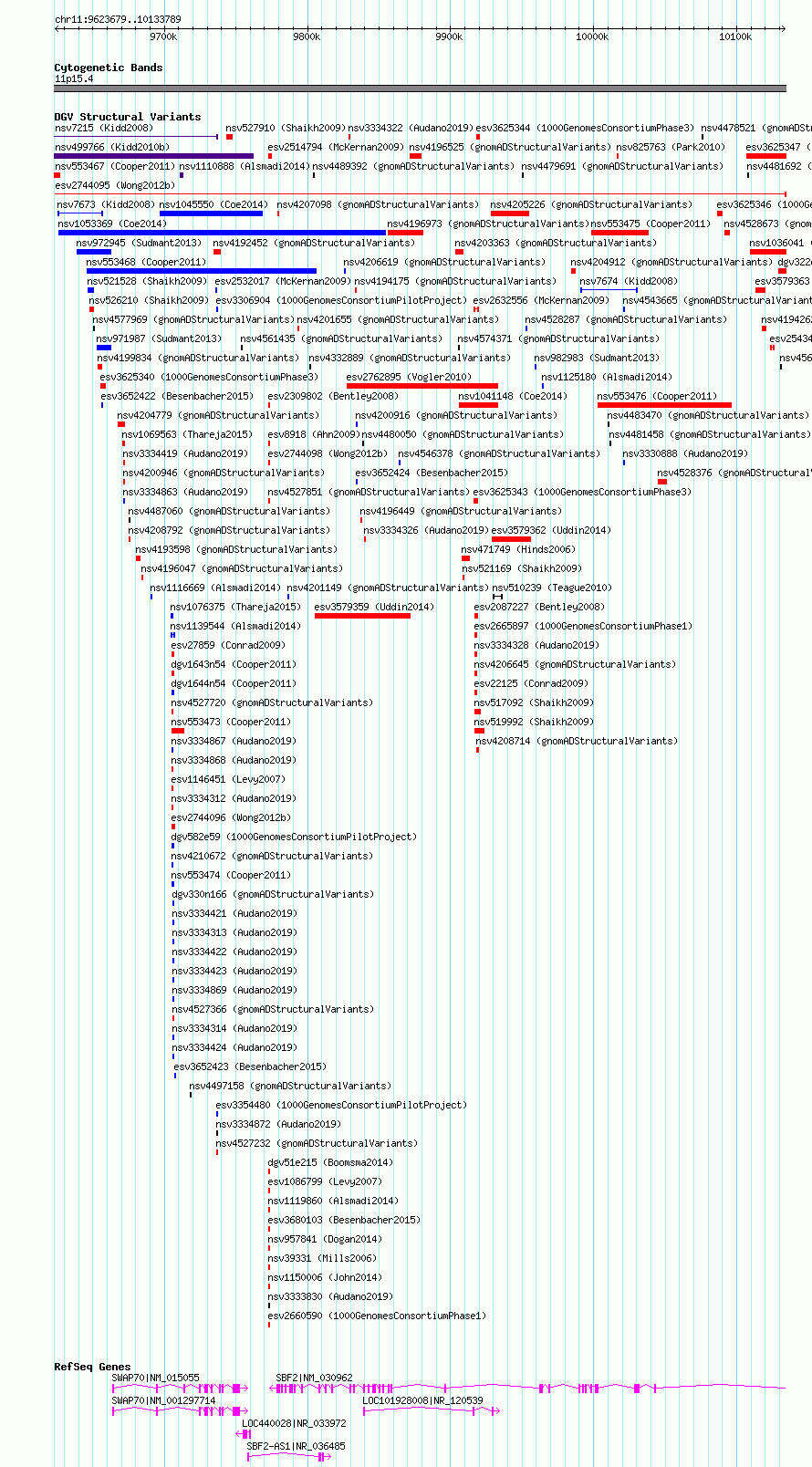Open esv3625344 (1000GenomesConsortiumPhase3) label
Screen dimensions: 812x1467
585,128
